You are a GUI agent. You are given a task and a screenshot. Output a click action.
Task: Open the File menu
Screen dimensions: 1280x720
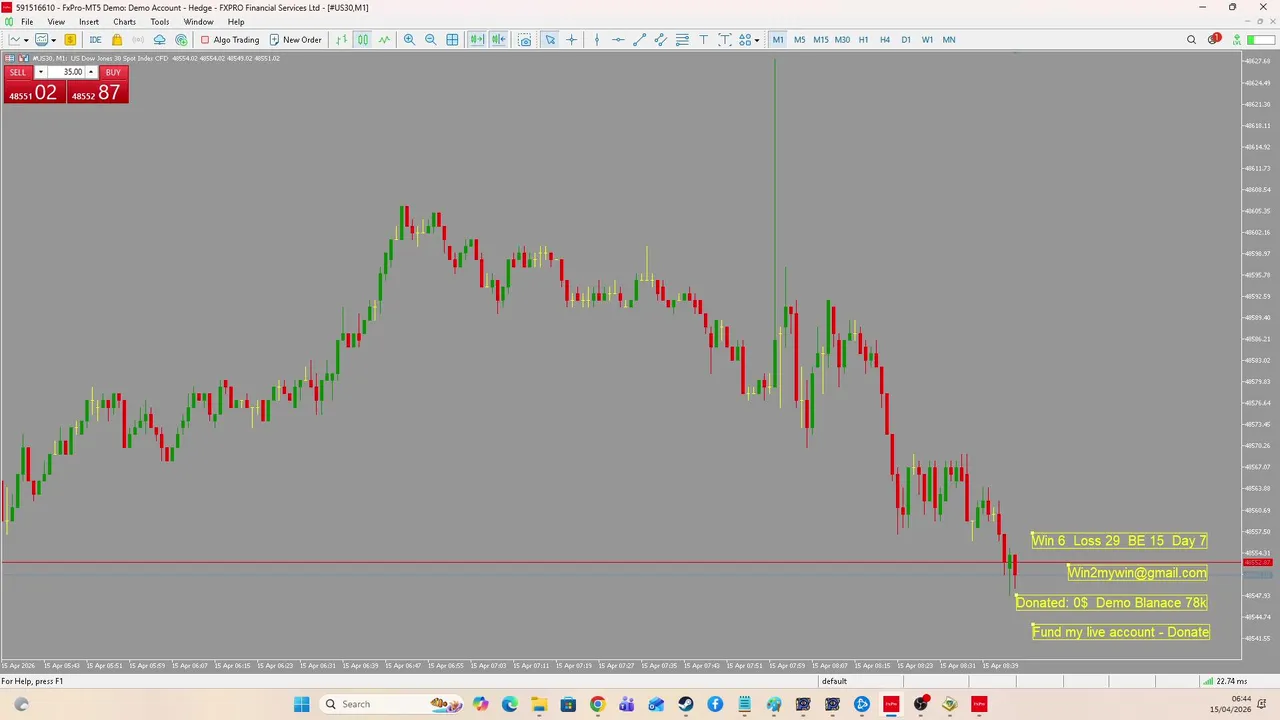point(27,22)
